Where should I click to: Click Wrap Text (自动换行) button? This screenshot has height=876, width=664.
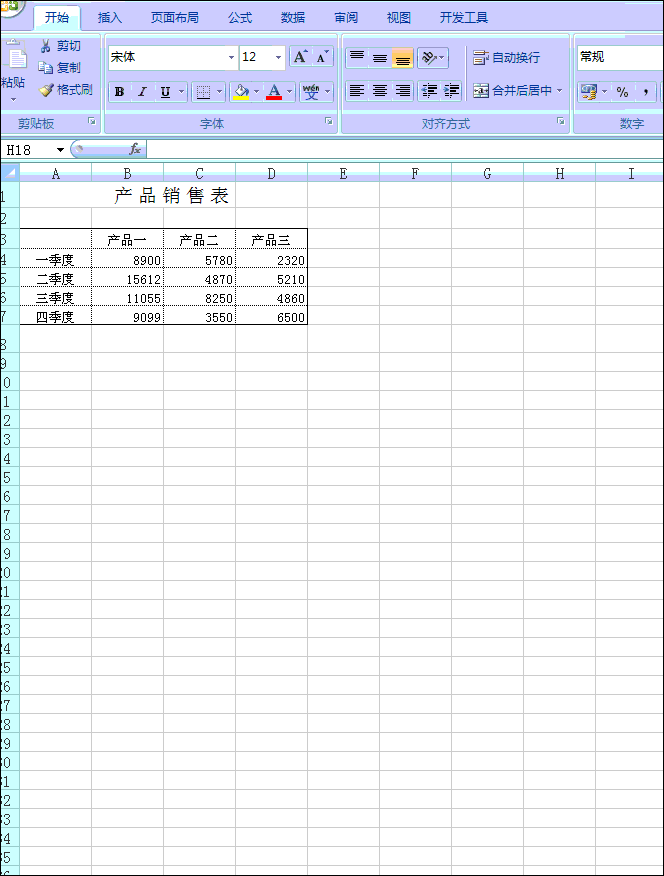click(x=507, y=58)
